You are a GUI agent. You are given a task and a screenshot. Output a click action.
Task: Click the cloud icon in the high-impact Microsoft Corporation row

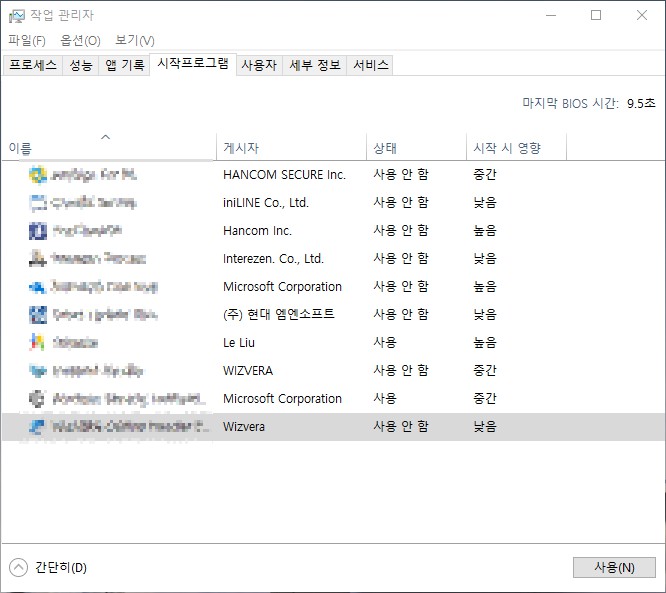(x=37, y=287)
